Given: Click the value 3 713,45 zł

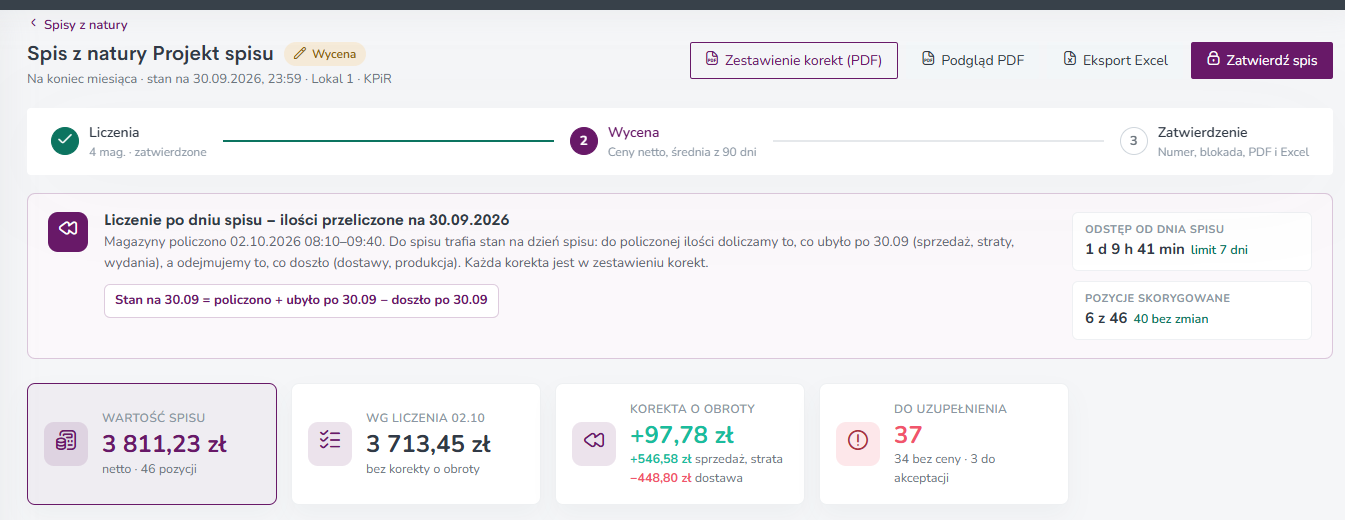Looking at the screenshot, I should click(429, 443).
